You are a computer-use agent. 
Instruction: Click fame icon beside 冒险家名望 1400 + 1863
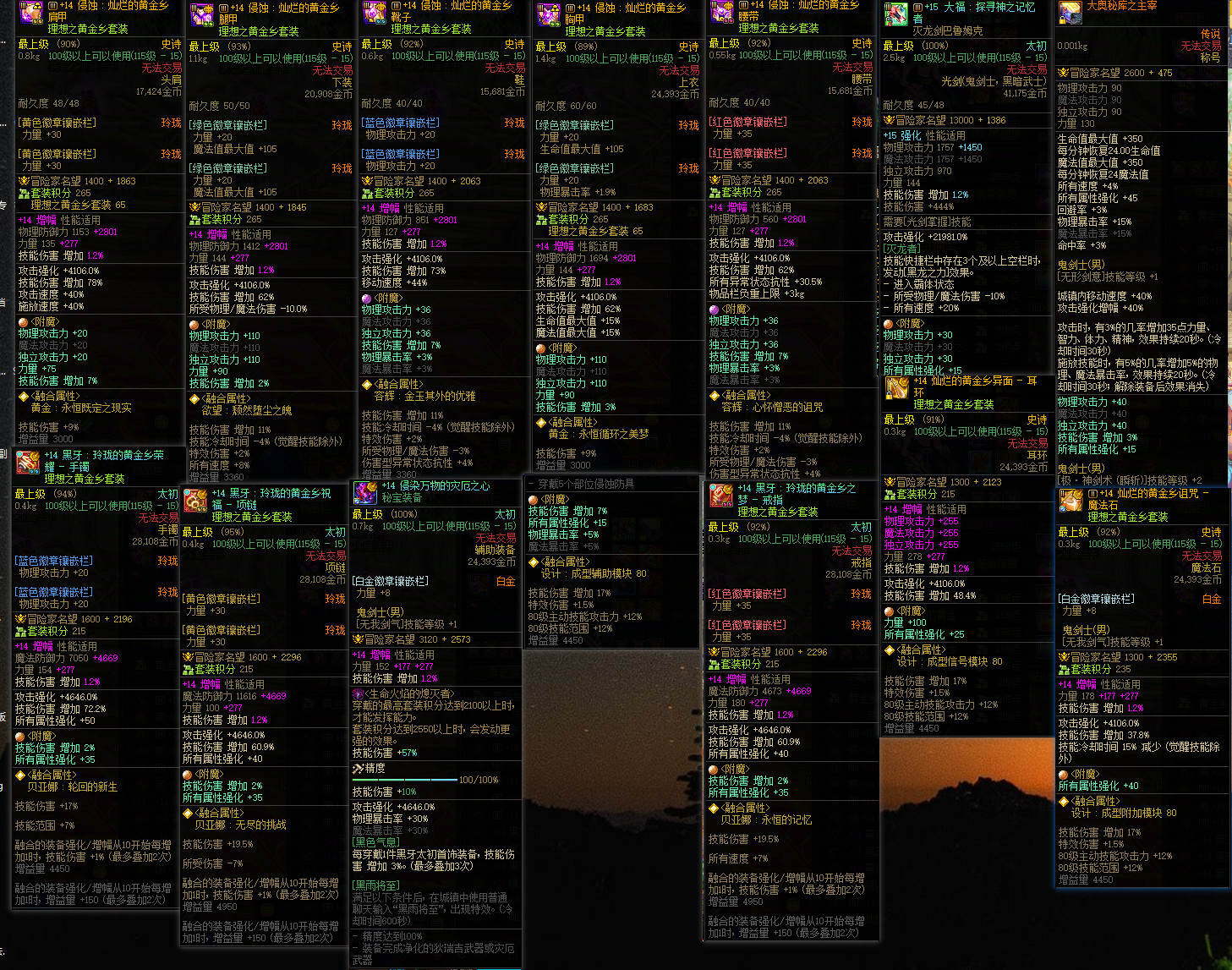tap(24, 181)
